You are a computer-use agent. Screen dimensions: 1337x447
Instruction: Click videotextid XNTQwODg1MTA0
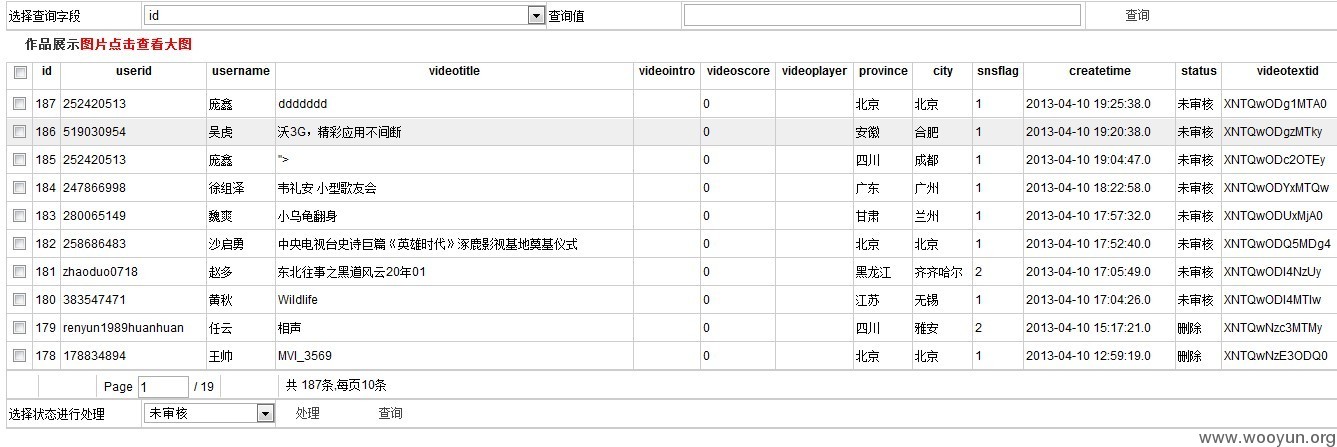pyautogui.click(x=1275, y=104)
